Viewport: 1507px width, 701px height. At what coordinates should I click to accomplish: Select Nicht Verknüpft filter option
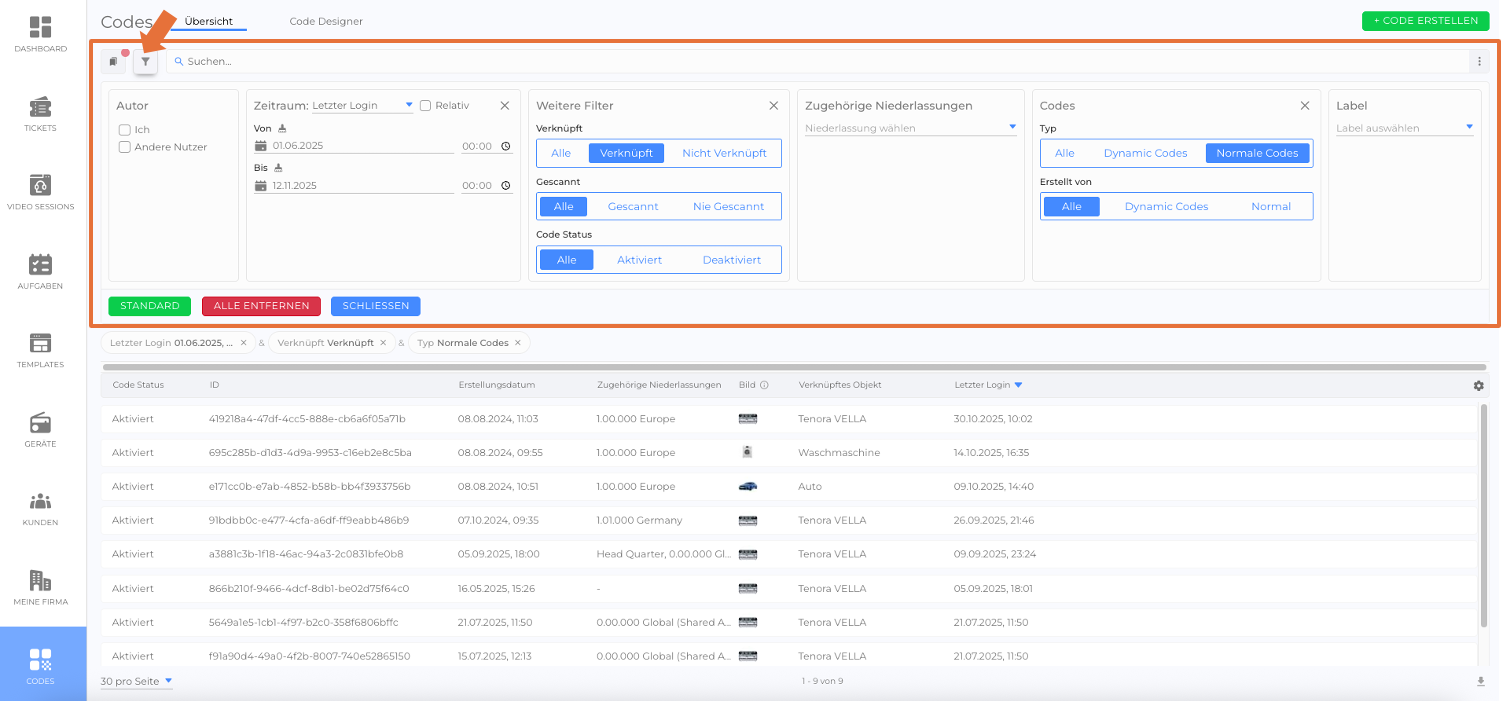[x=724, y=153]
